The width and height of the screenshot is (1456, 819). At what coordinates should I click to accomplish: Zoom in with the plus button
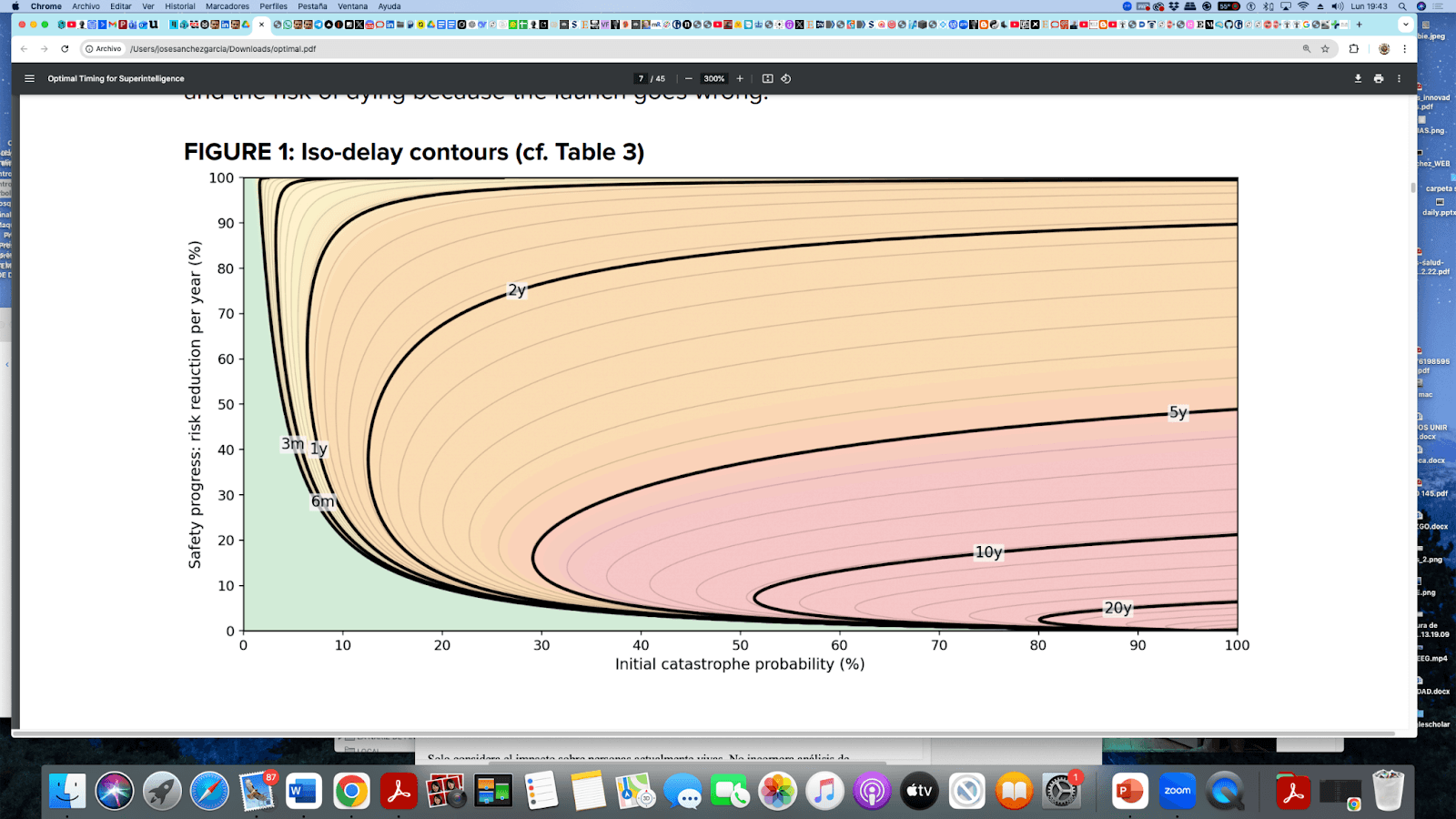[x=740, y=79]
